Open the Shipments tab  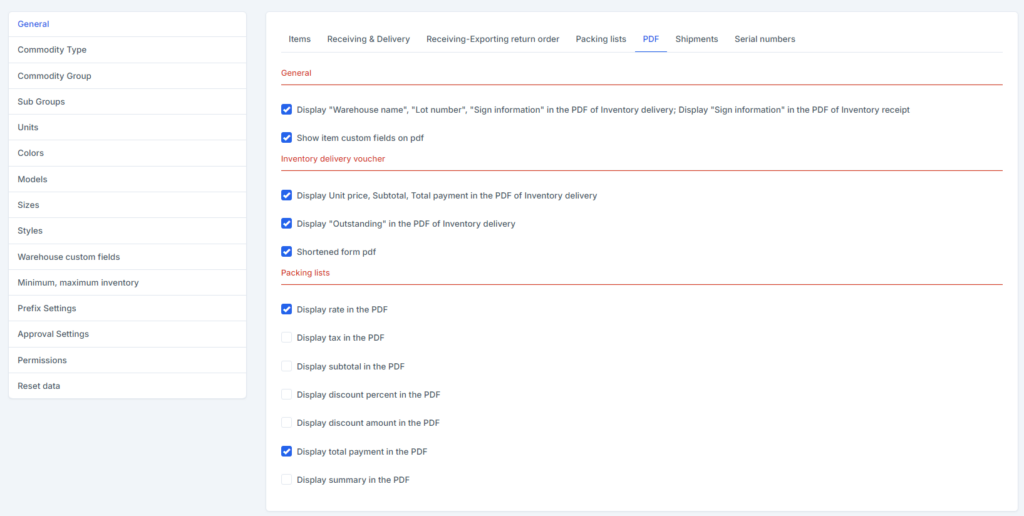(x=696, y=39)
